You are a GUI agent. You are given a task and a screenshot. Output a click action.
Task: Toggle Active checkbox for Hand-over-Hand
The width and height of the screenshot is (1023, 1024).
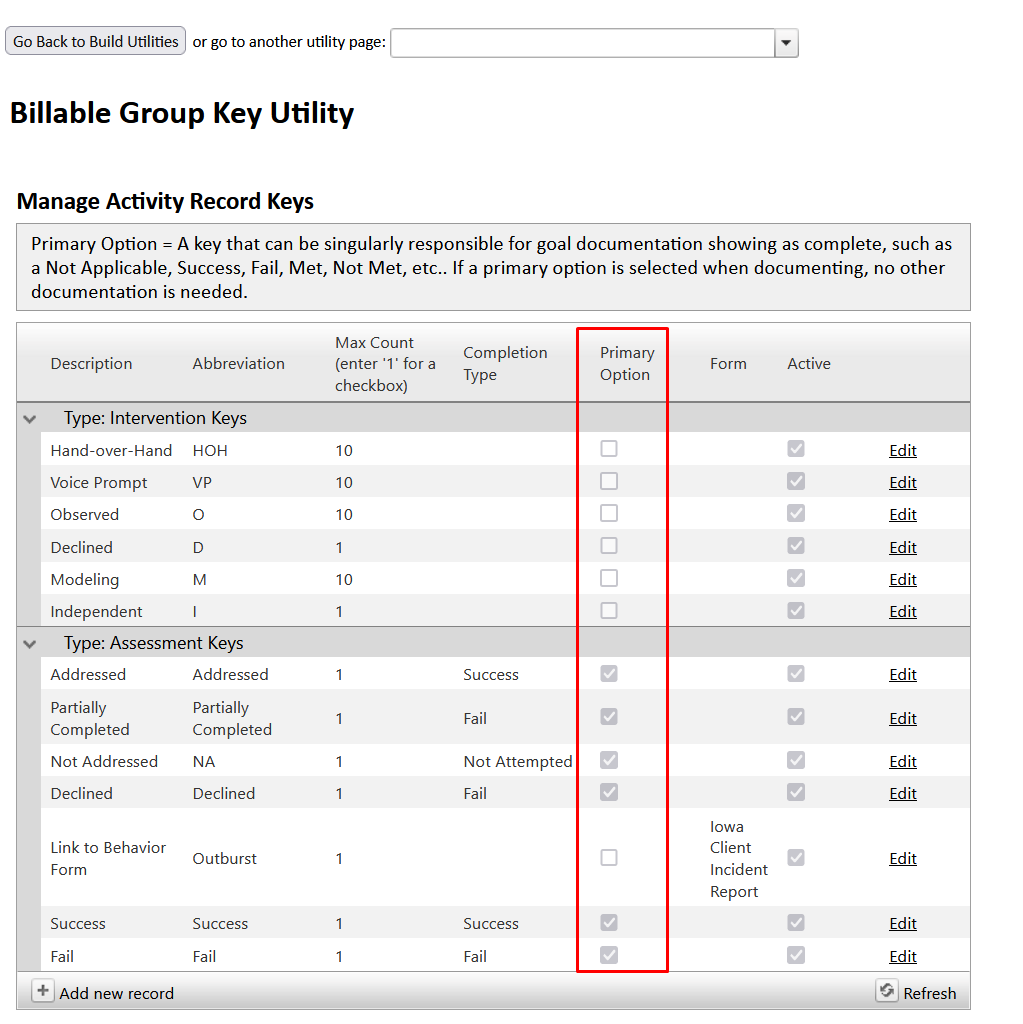click(796, 449)
